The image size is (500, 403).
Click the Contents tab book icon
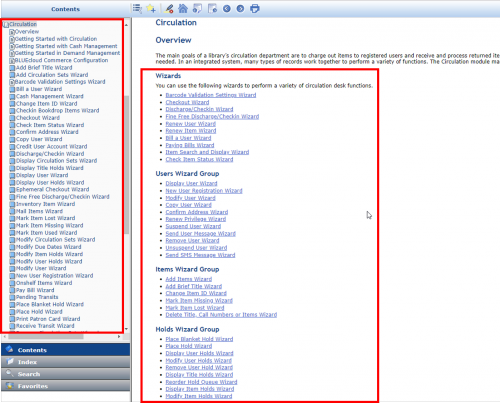click(x=9, y=349)
